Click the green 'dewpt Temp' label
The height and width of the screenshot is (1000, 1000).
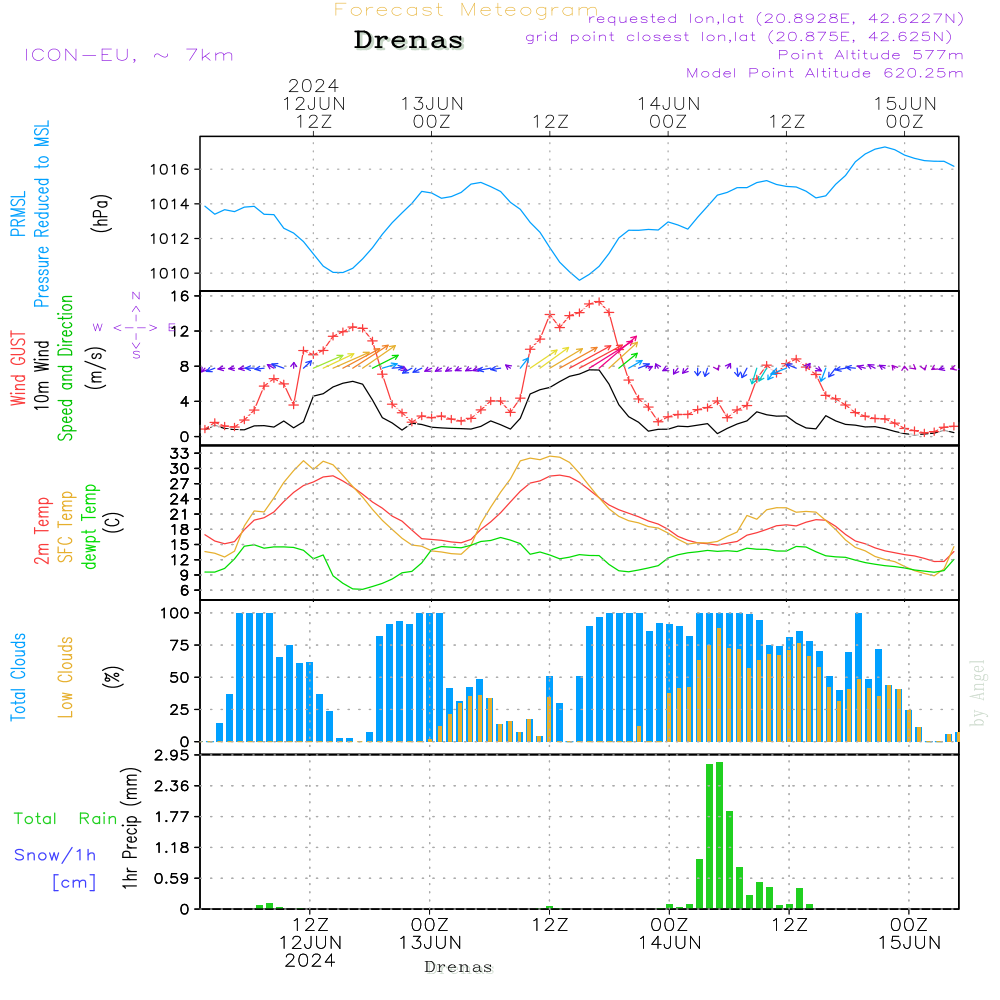pyautogui.click(x=89, y=526)
